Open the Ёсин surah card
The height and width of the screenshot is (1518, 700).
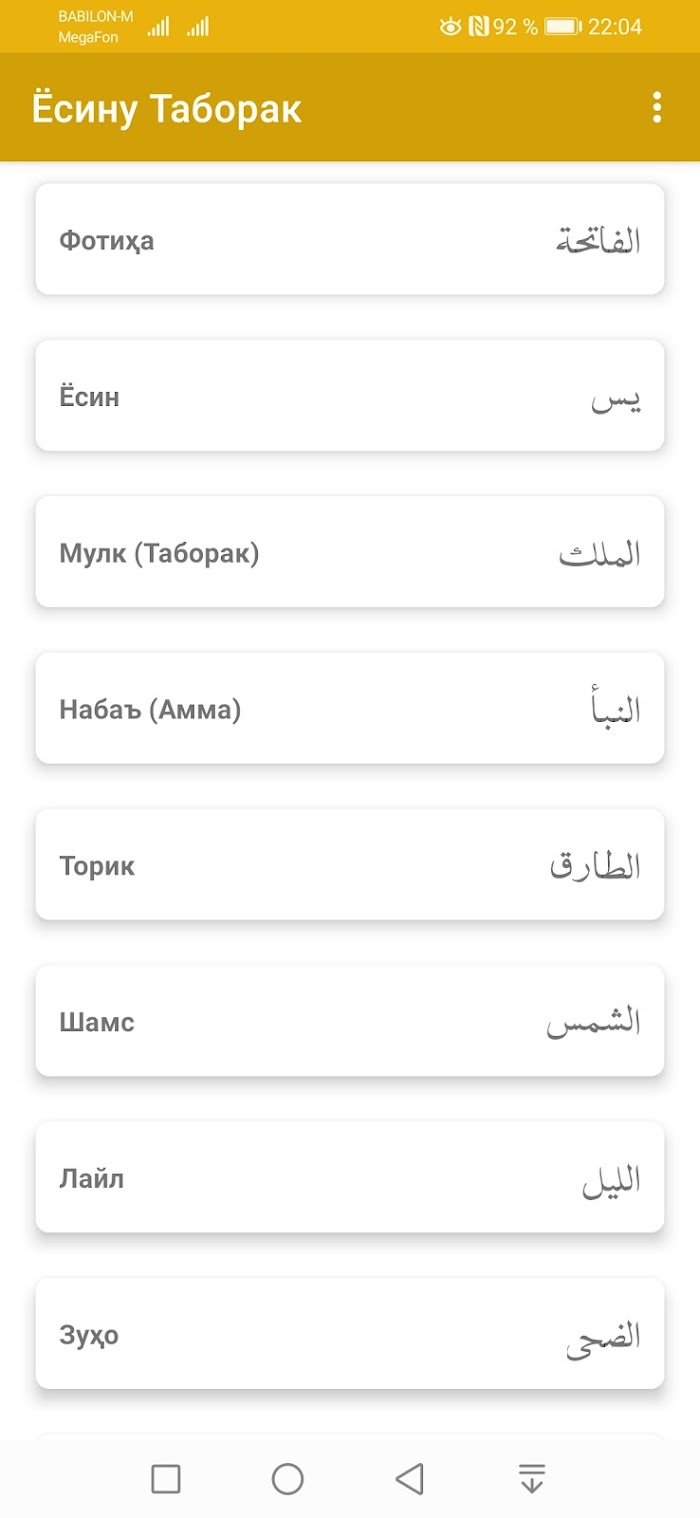click(x=350, y=395)
